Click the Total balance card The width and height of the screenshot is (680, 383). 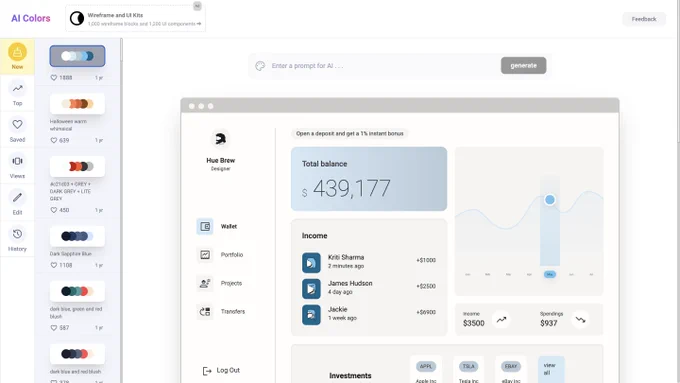pos(369,179)
